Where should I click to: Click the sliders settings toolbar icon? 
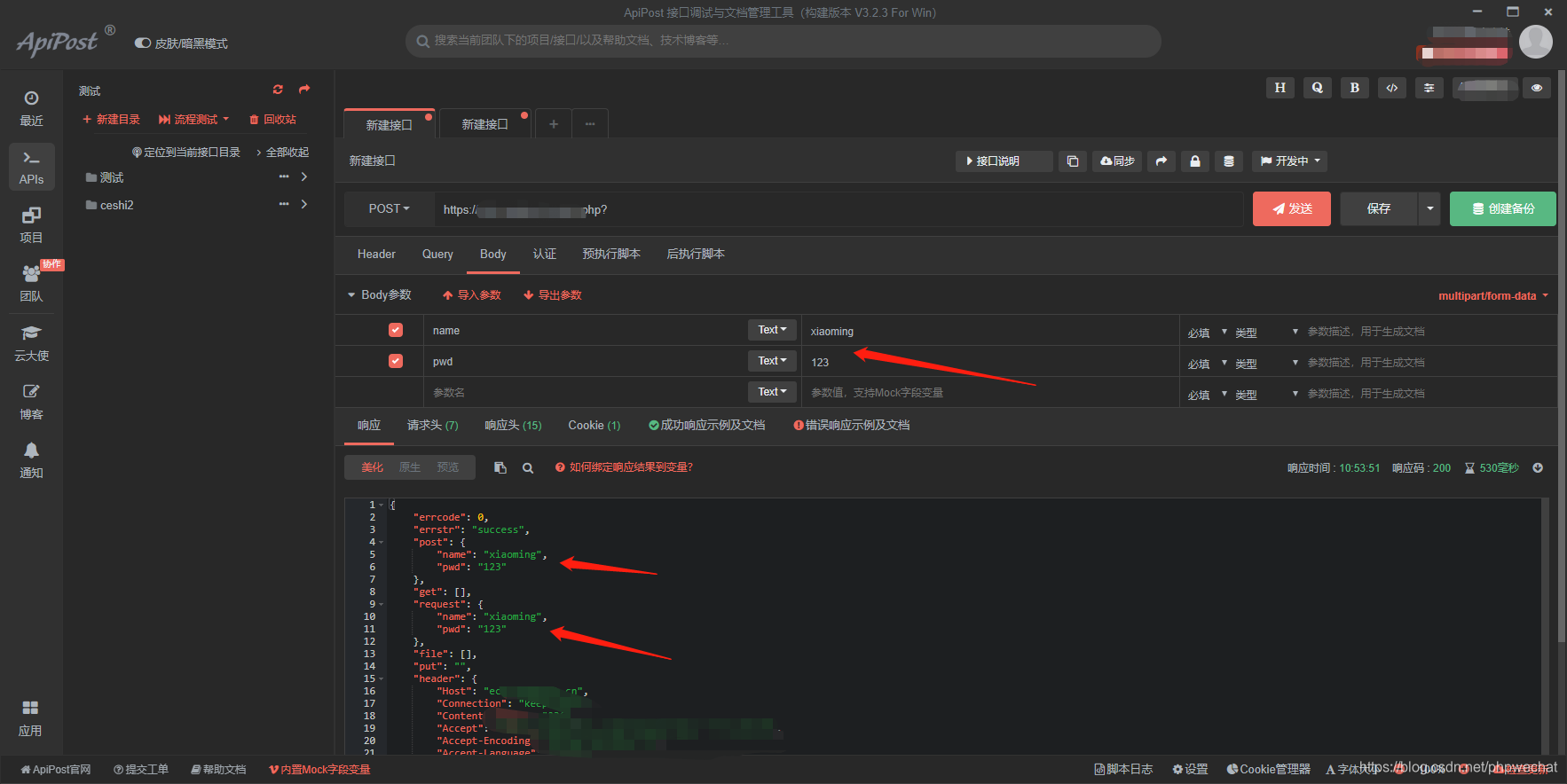pos(1429,88)
